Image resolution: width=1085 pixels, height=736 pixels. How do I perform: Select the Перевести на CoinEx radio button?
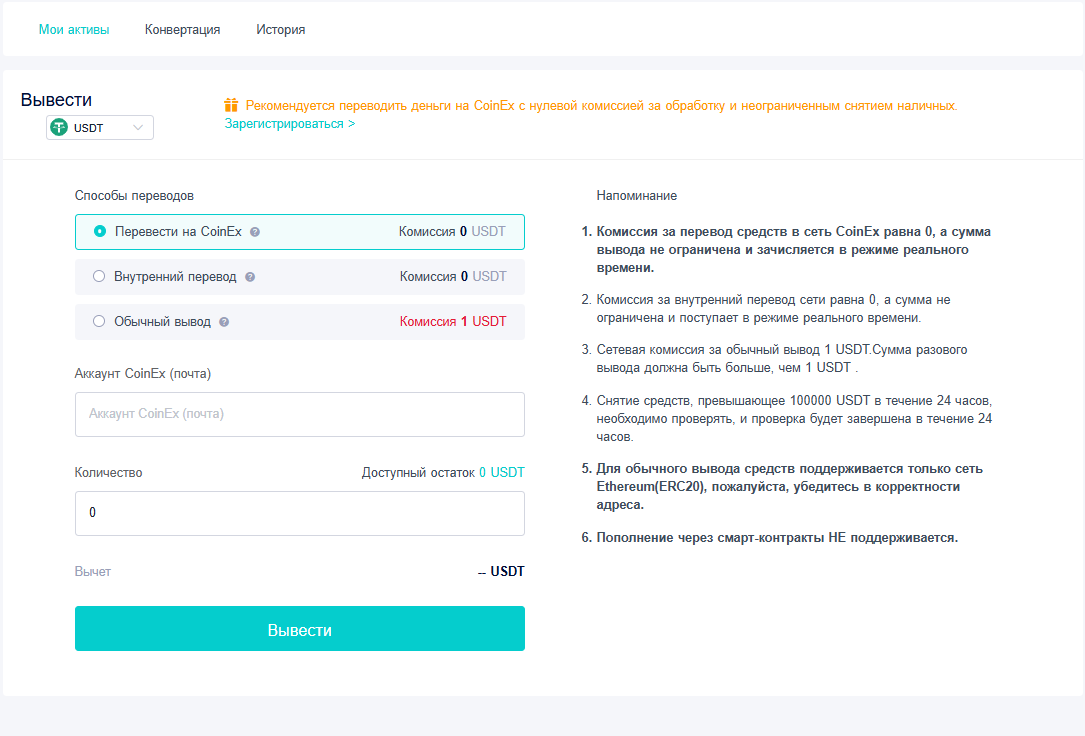(99, 231)
